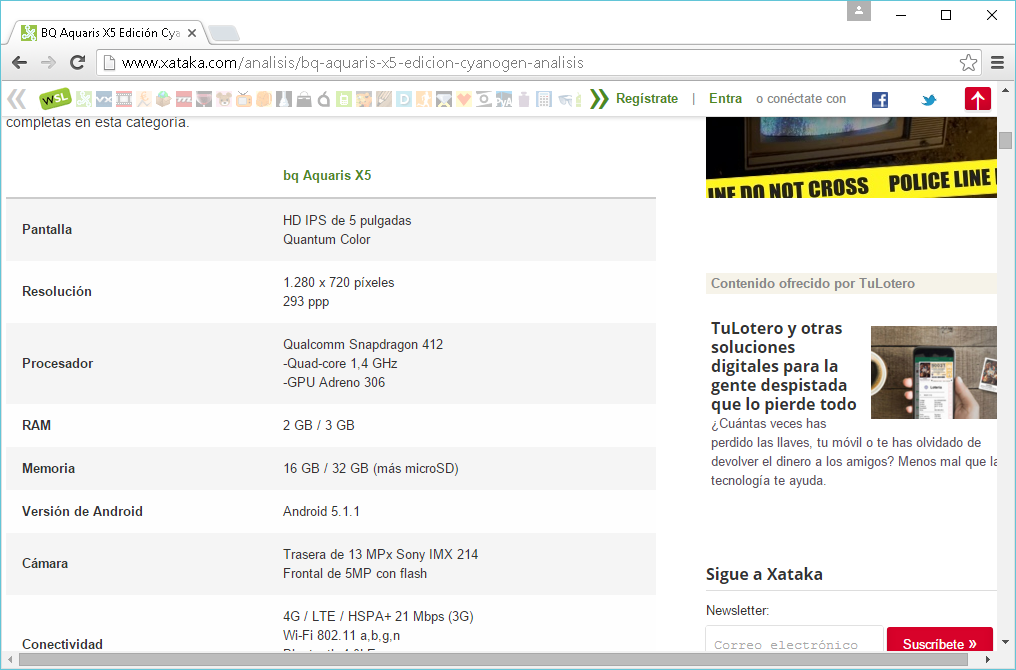The image size is (1016, 670).
Task: Click the 'Trasera de 13 MPx Sony IMX 214' text
Action: point(380,555)
